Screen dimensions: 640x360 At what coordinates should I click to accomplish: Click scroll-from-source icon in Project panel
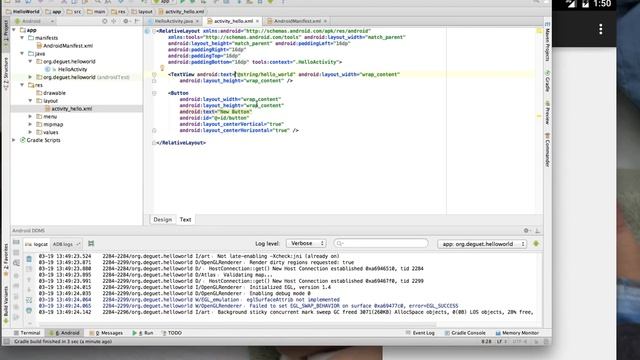click(x=105, y=21)
